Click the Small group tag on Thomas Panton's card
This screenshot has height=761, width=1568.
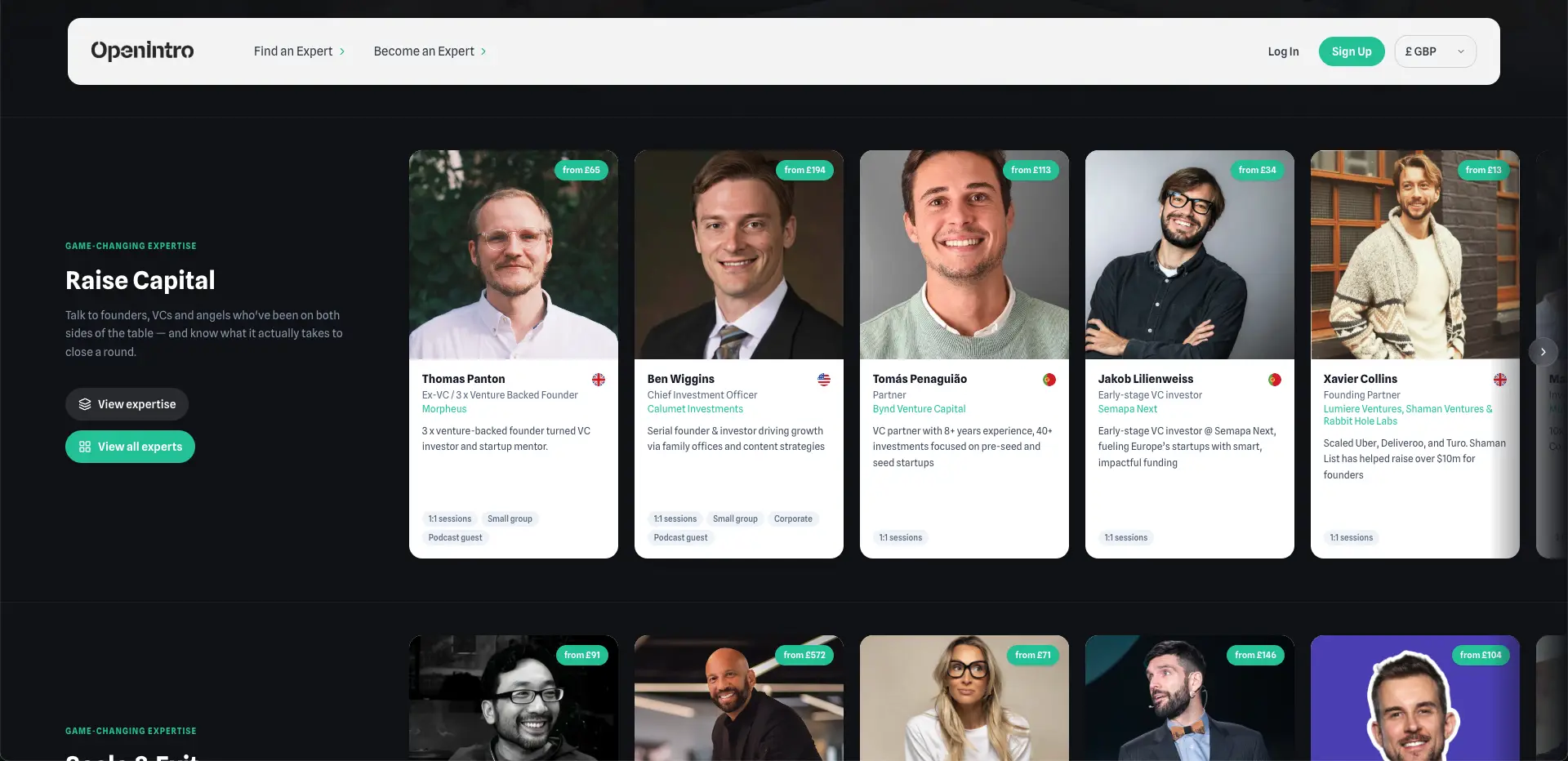point(510,518)
